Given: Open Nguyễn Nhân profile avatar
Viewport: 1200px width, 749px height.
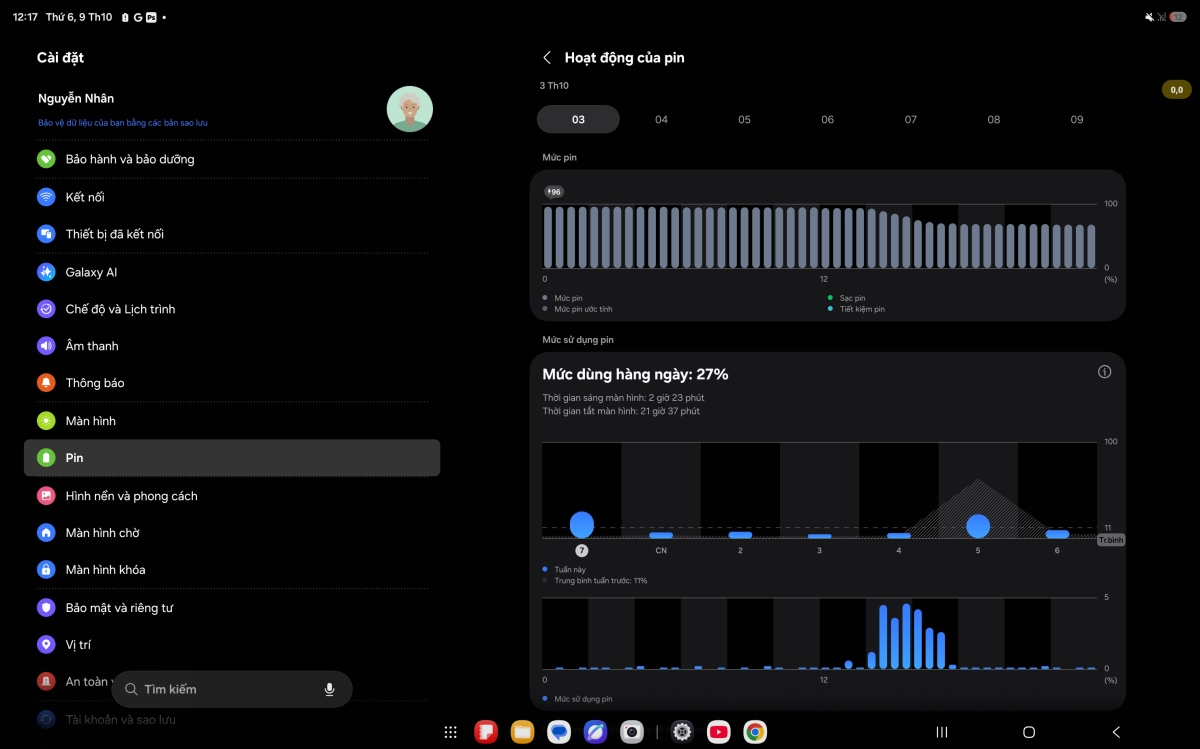Looking at the screenshot, I should 410,109.
